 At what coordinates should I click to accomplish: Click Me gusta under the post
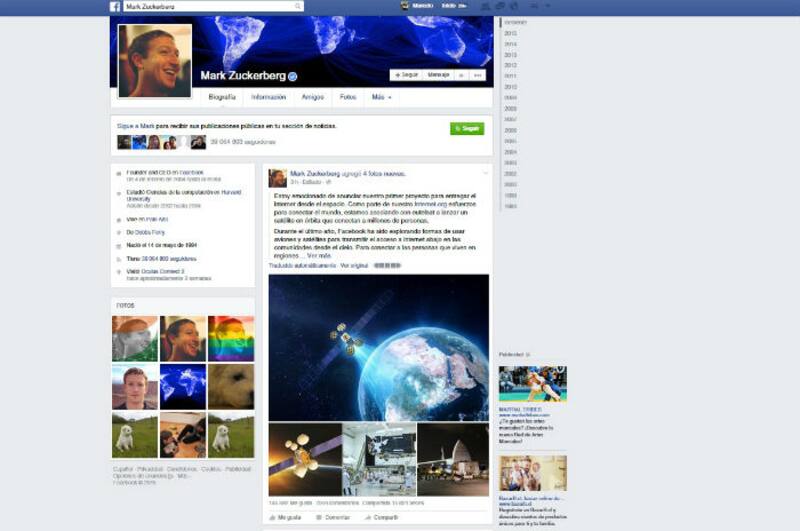pos(288,517)
